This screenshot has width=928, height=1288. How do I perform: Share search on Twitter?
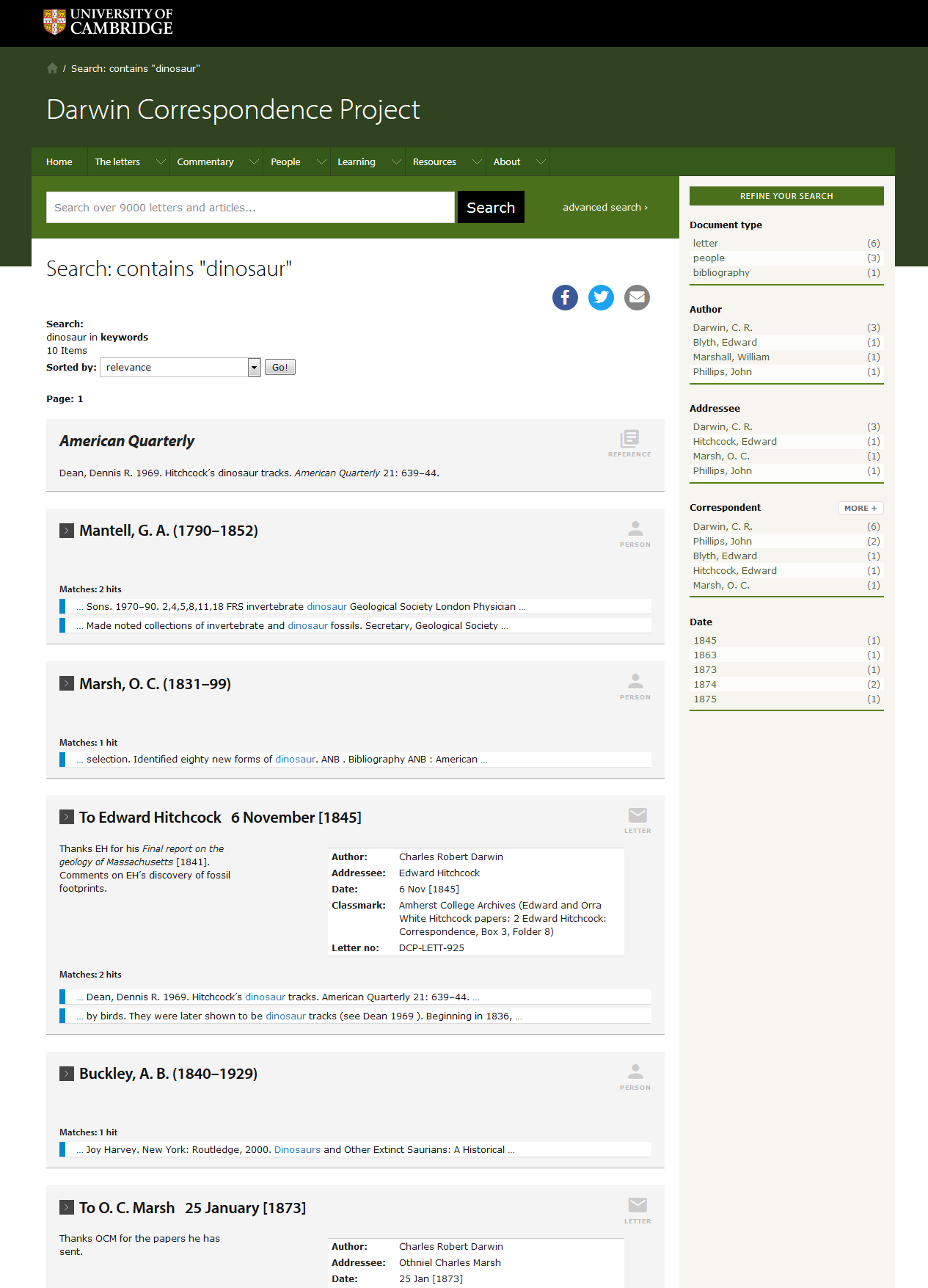click(x=601, y=297)
